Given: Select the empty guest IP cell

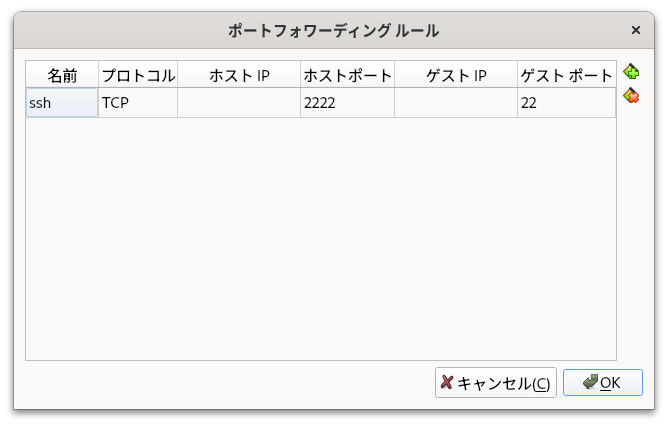Looking at the screenshot, I should [456, 103].
